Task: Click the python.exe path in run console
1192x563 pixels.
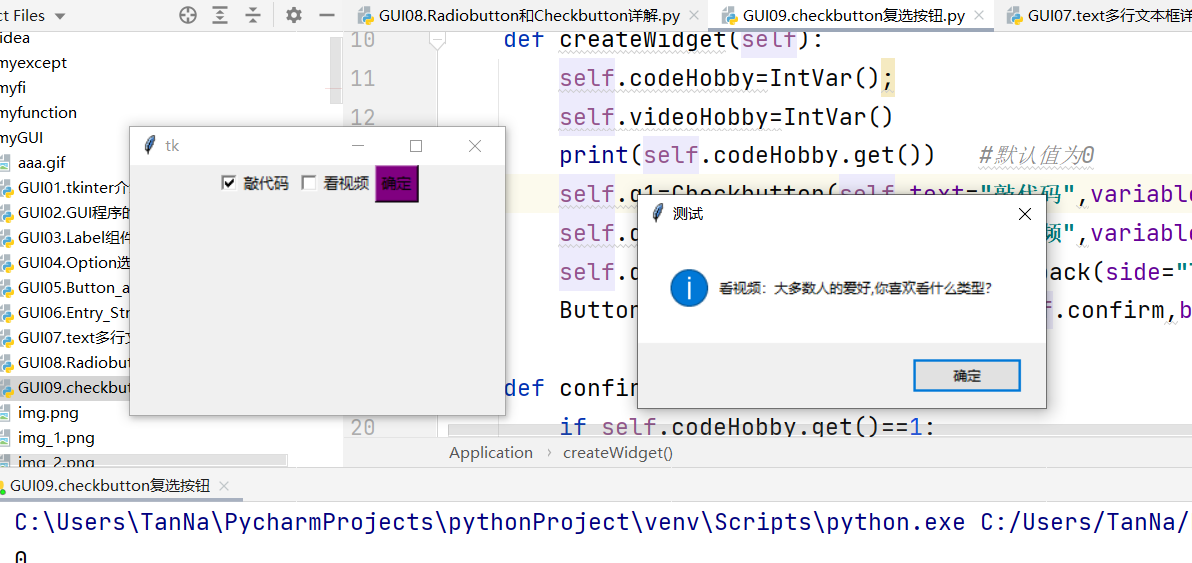Action: [x=490, y=523]
